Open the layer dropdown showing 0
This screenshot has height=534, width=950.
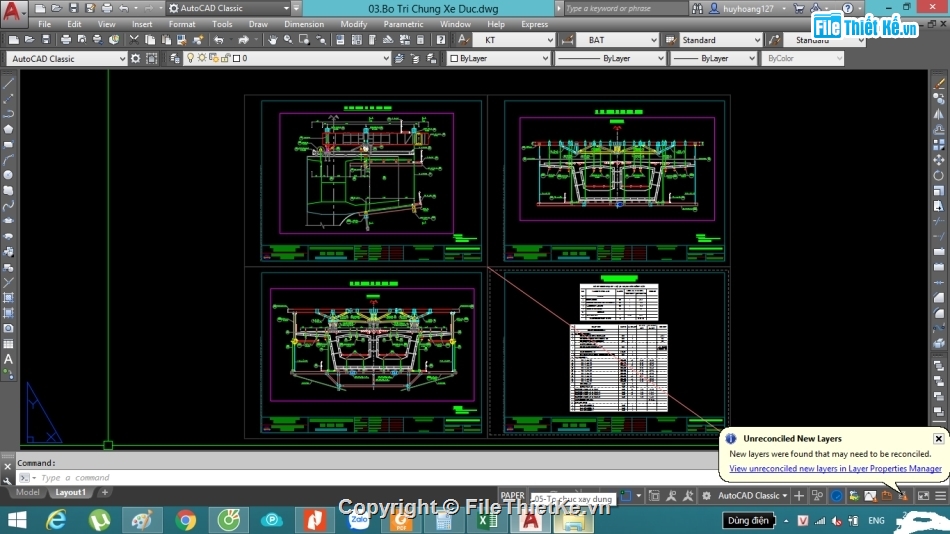coord(287,58)
